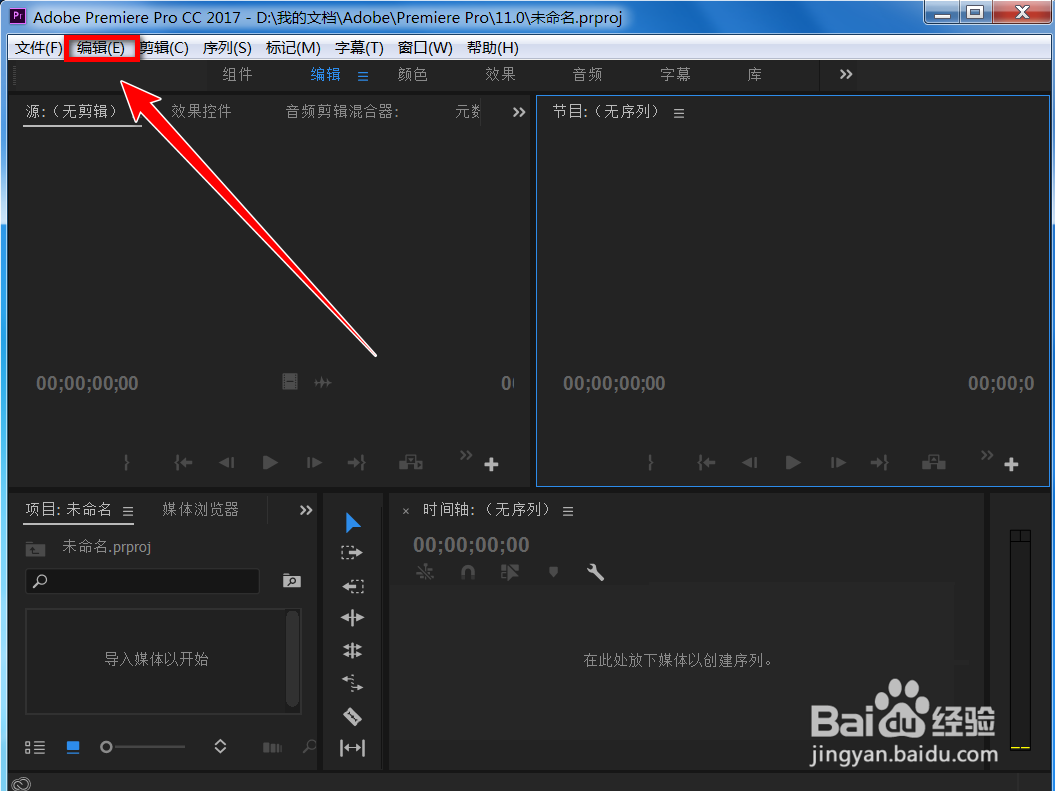Screen dimensions: 1055x791
Task: Select the Rolling Edit tool
Action: click(x=353, y=650)
